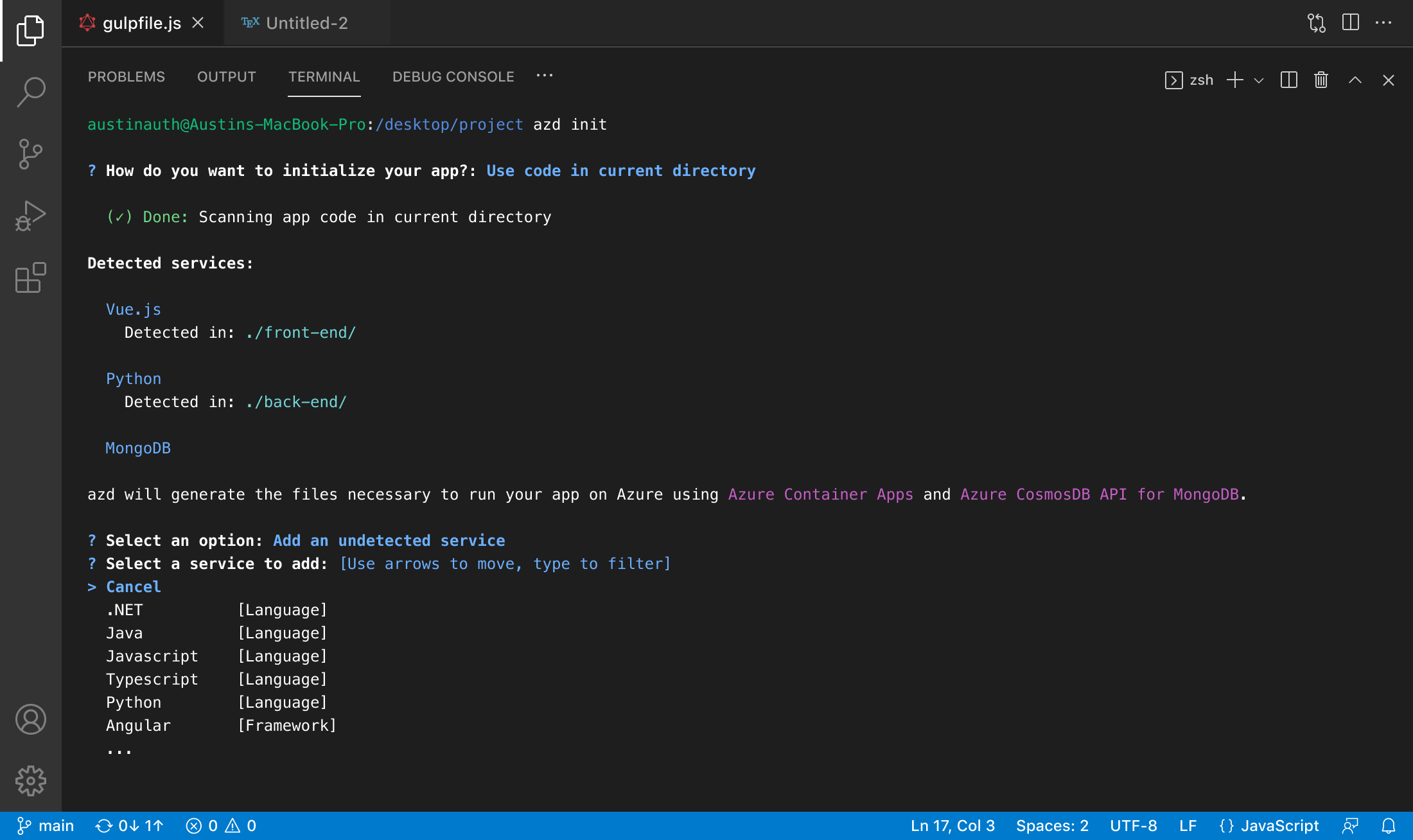This screenshot has height=840, width=1413.
Task: Open terminal launch profile dropdown chevron
Action: (x=1258, y=81)
